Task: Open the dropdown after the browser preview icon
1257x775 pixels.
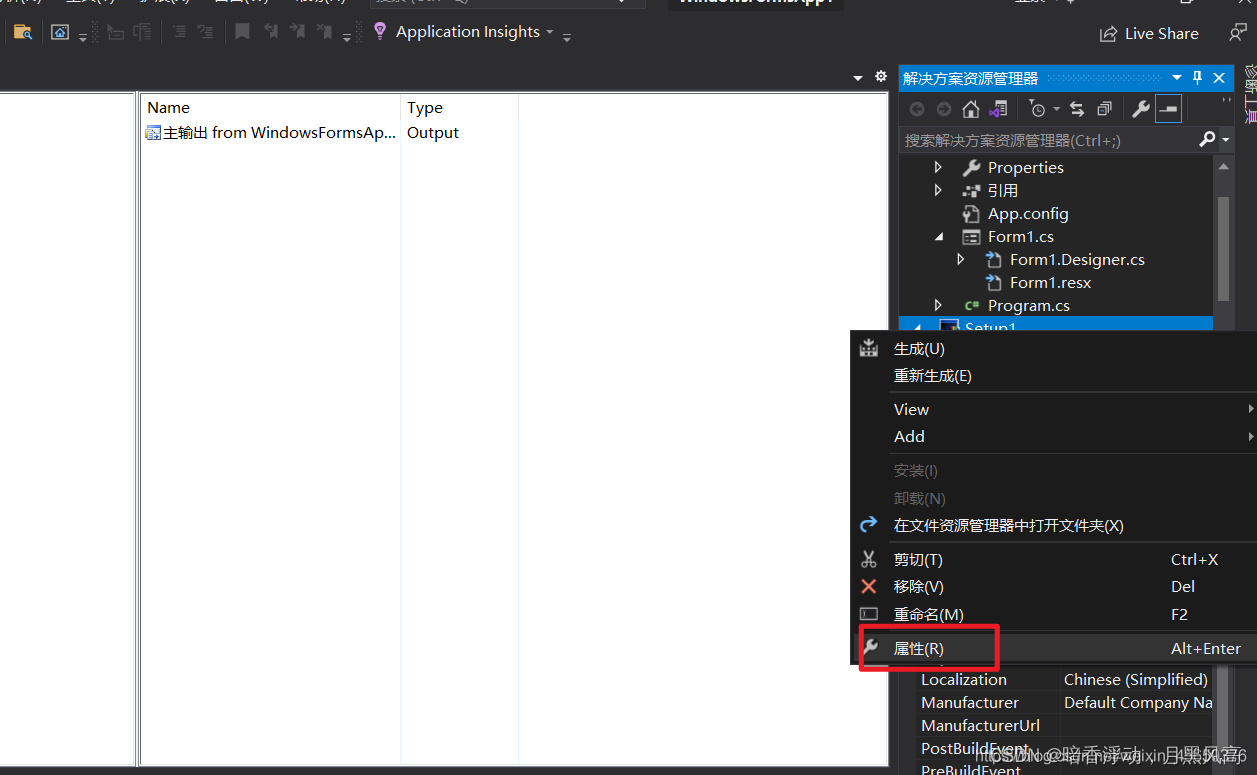Action: pos(83,37)
